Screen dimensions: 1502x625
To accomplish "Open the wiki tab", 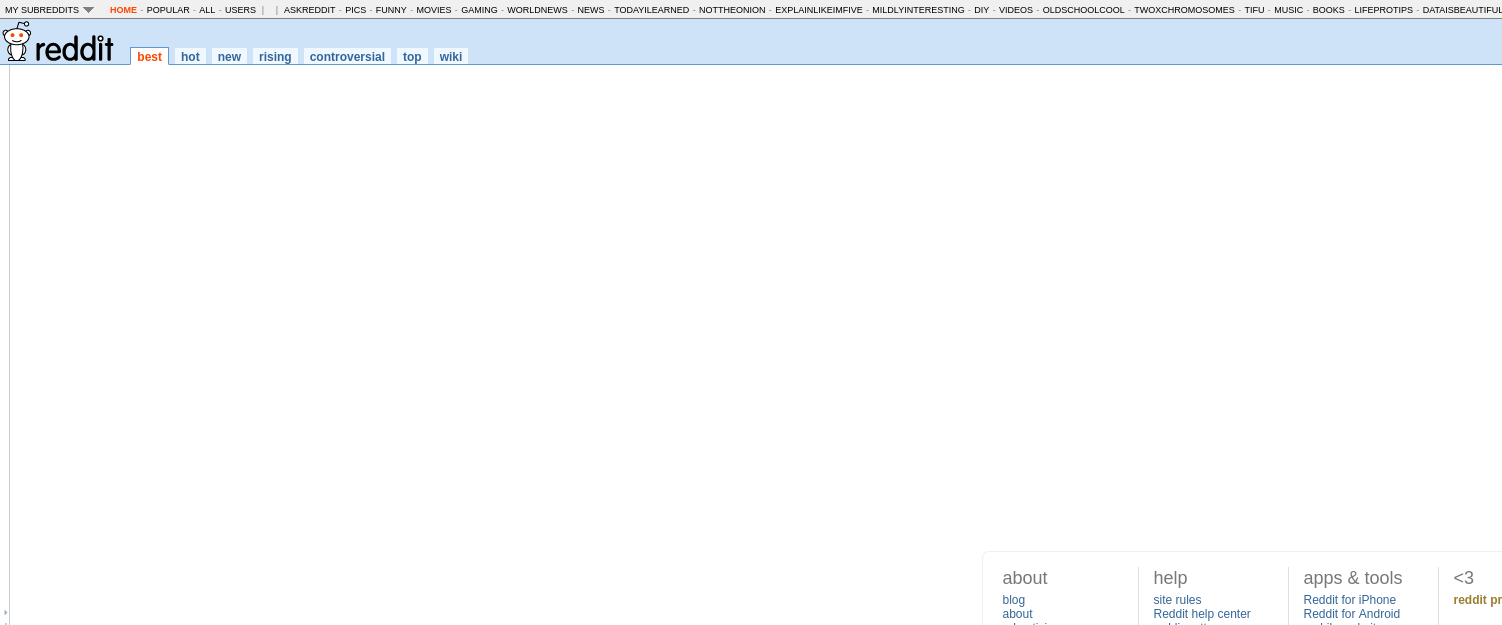I will (x=451, y=57).
